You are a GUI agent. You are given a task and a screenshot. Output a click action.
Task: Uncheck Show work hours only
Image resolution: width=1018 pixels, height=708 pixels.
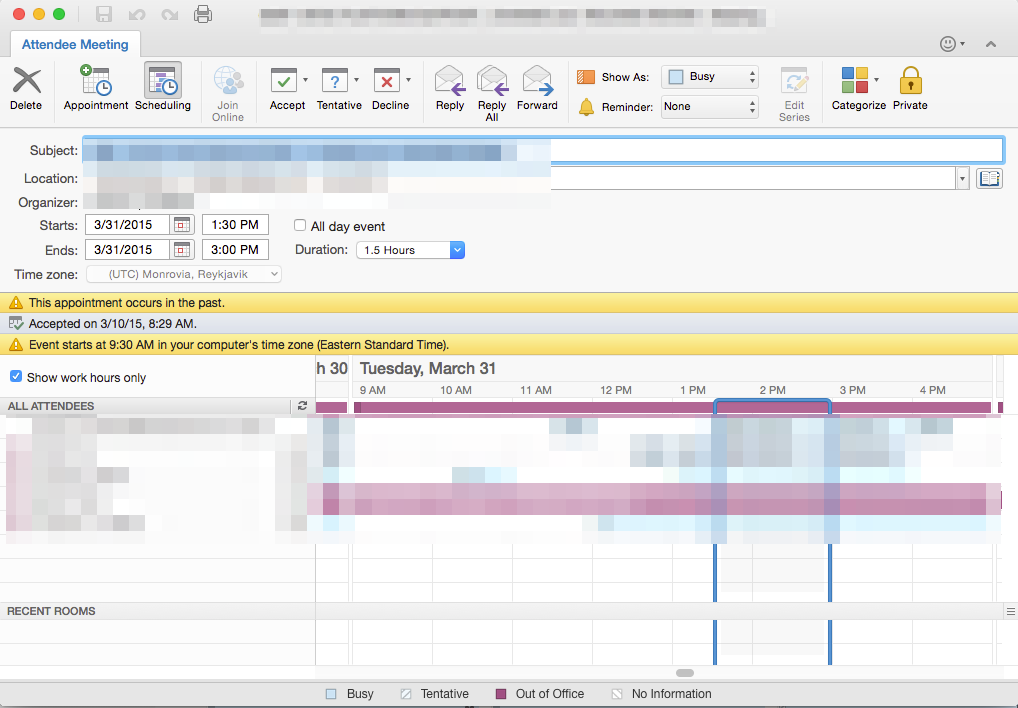click(16, 376)
